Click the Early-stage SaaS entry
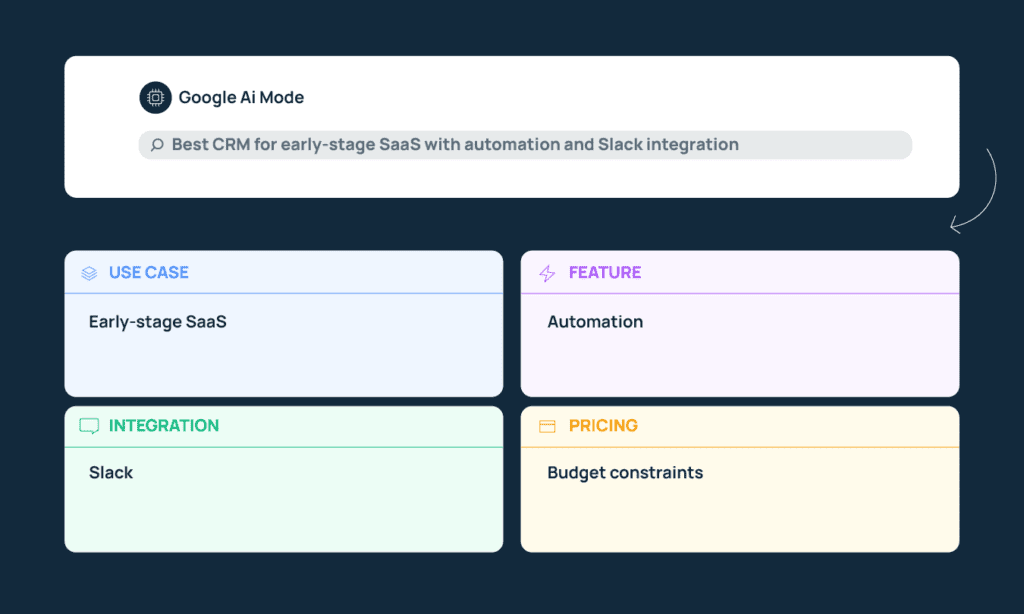Image resolution: width=1024 pixels, height=614 pixels. click(x=157, y=322)
